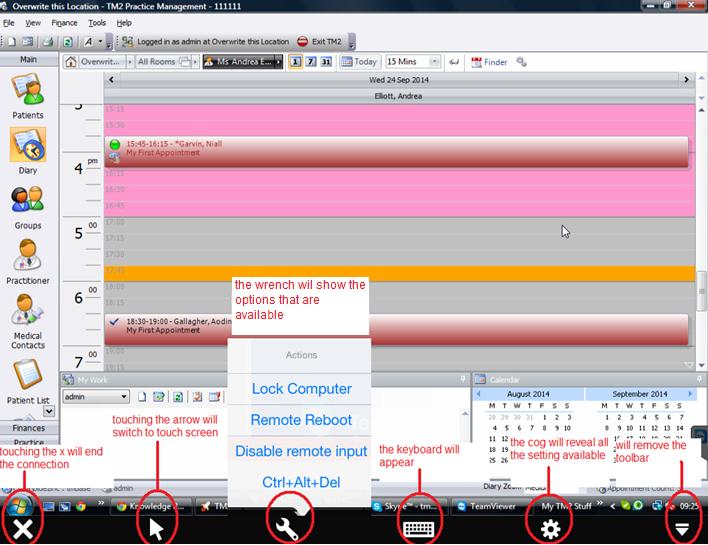The width and height of the screenshot is (708, 545).
Task: Tap the X to end connection
Action: coord(23,529)
